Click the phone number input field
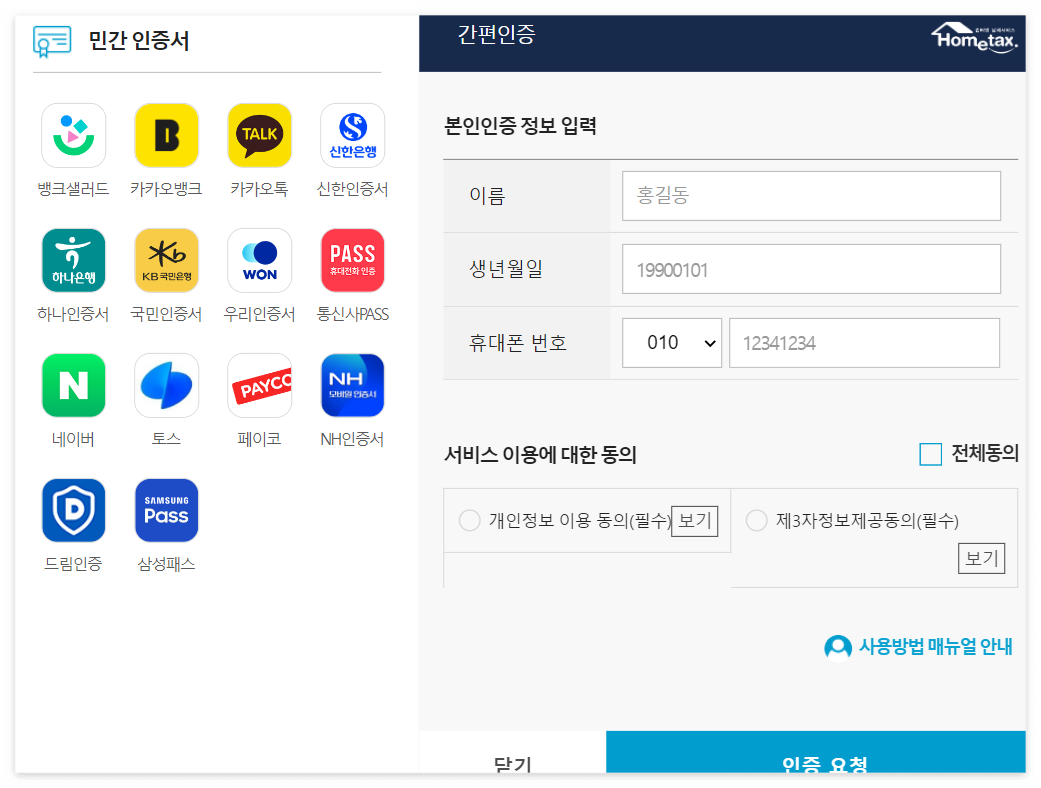The image size is (1041, 788). [x=864, y=343]
